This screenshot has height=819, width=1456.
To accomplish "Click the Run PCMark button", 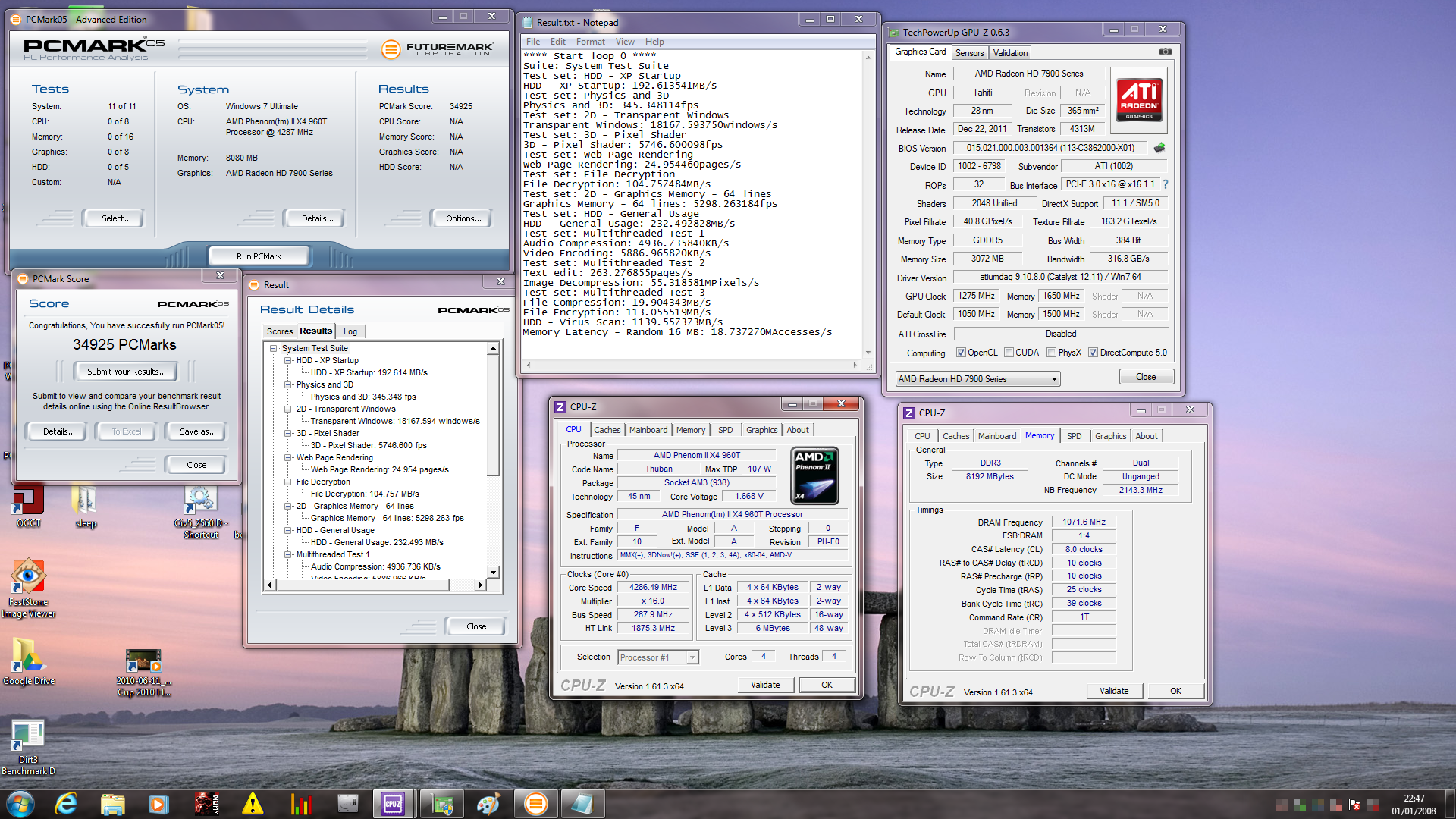I will tap(259, 256).
